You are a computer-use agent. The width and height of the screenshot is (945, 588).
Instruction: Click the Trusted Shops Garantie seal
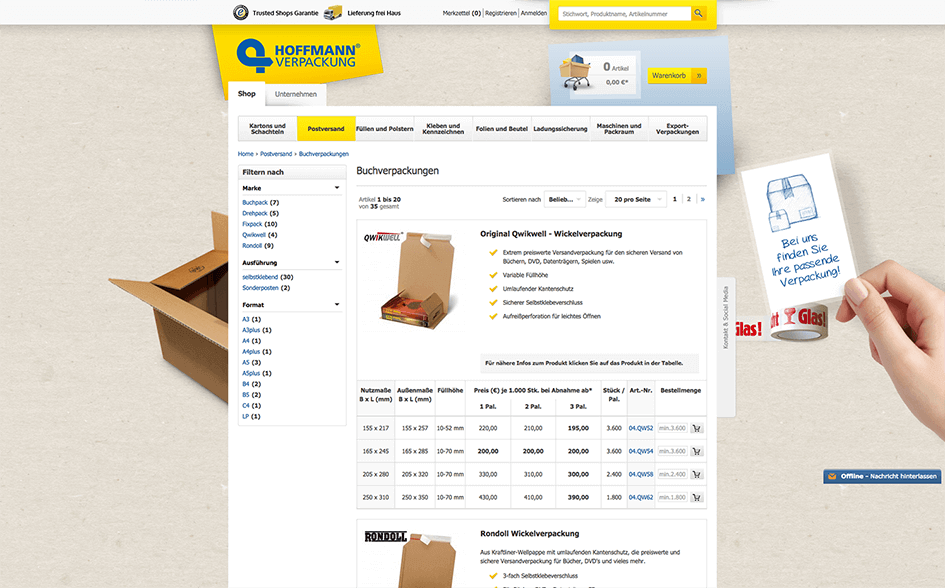pos(242,13)
